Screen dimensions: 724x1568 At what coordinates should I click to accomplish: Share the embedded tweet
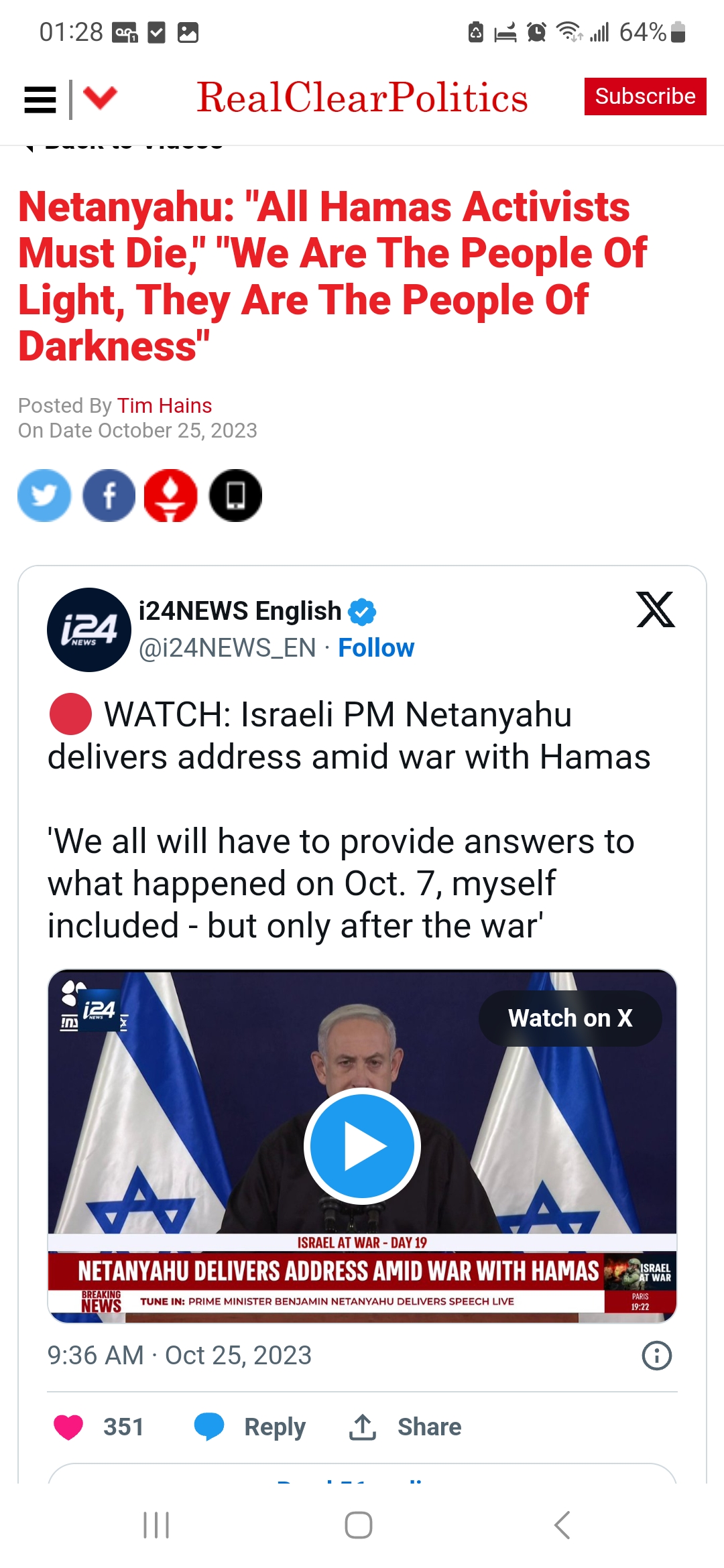pos(405,1427)
